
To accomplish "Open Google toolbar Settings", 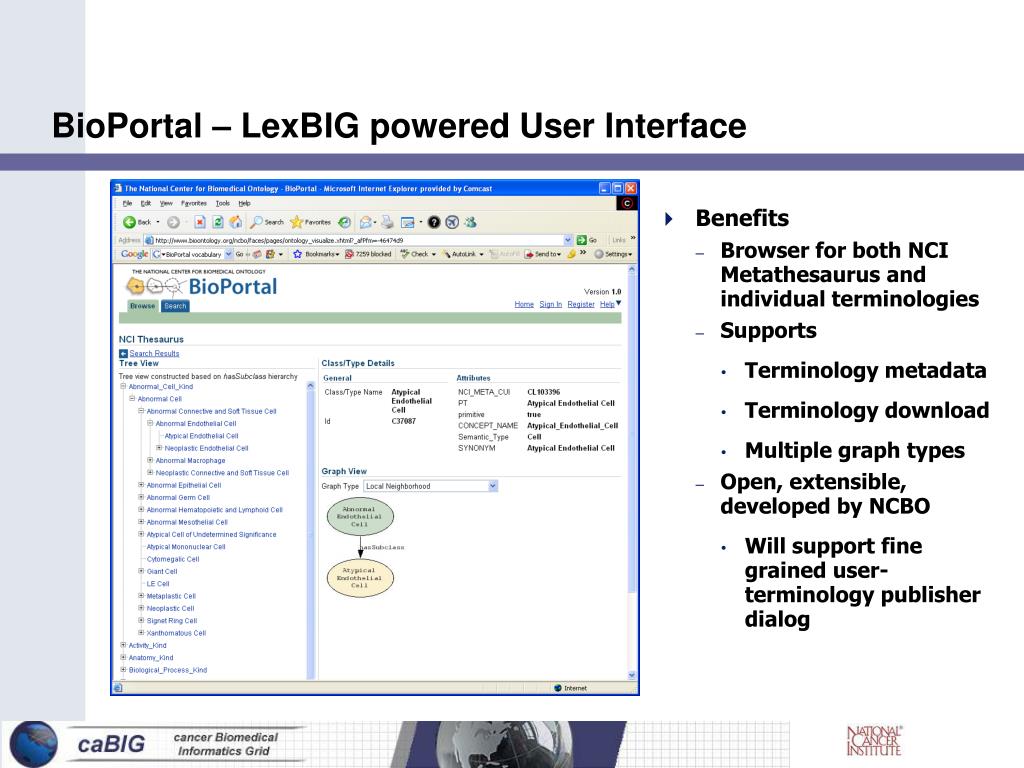I will [x=613, y=254].
